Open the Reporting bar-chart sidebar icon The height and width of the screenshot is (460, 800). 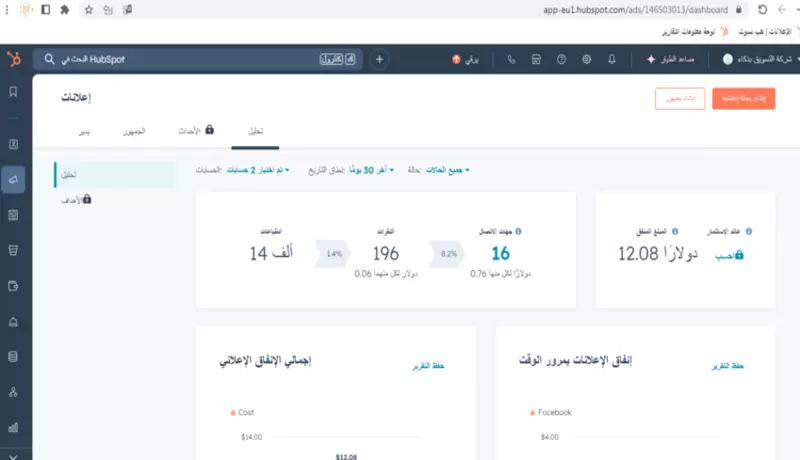pyautogui.click(x=13, y=427)
